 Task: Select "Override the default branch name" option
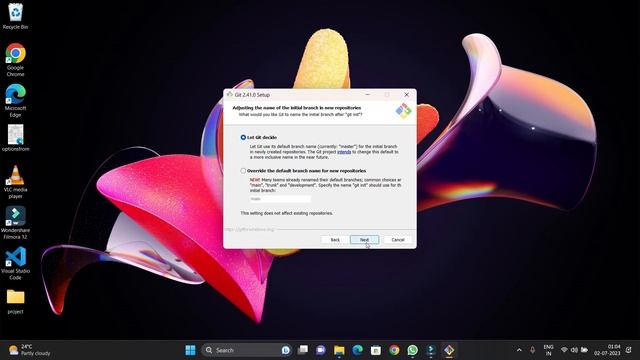point(243,171)
